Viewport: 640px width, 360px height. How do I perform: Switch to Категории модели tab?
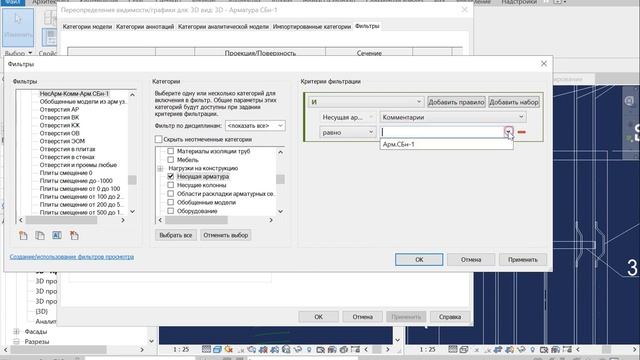point(87,27)
